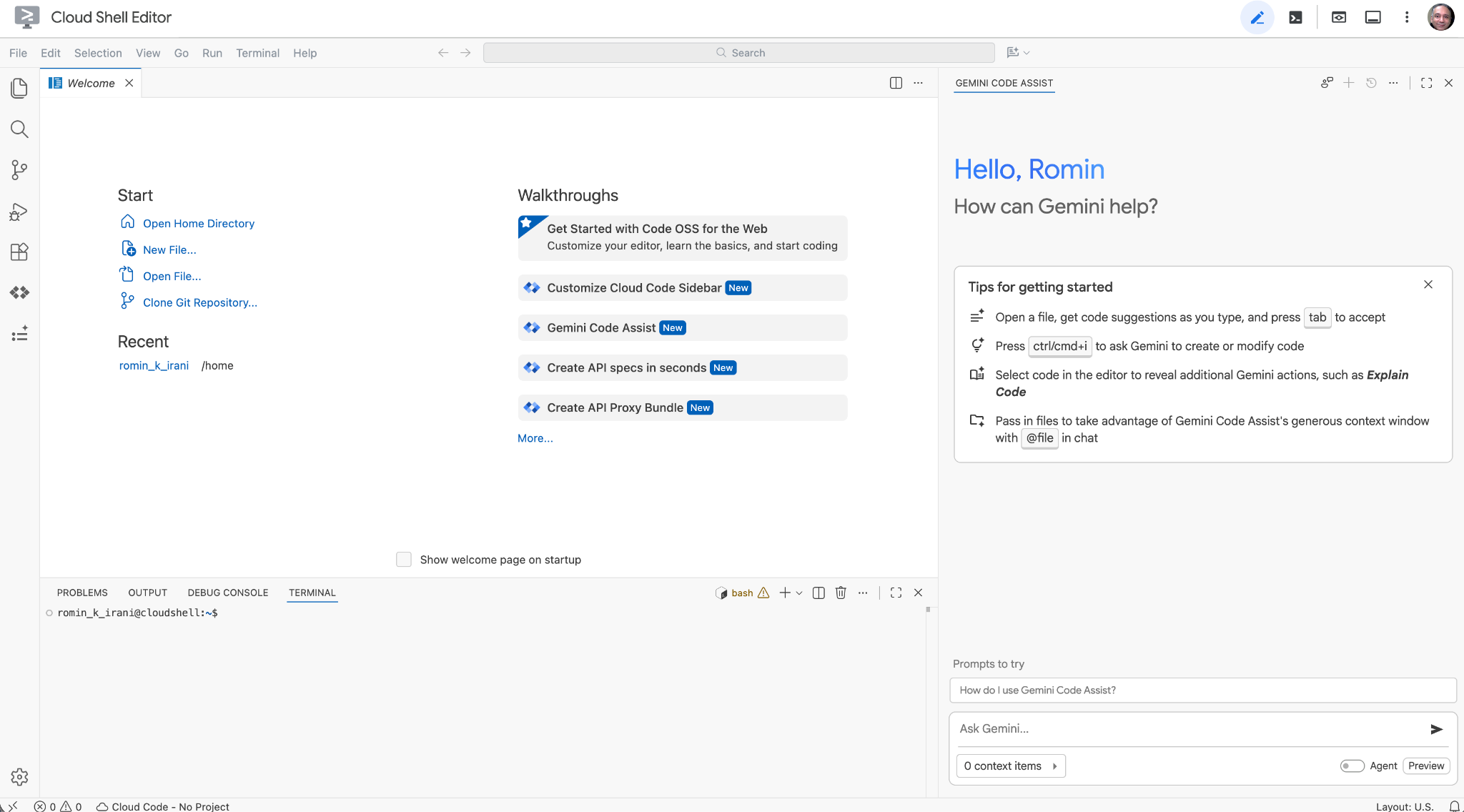Click the bash terminal shell label
1464x812 pixels.
click(x=742, y=593)
